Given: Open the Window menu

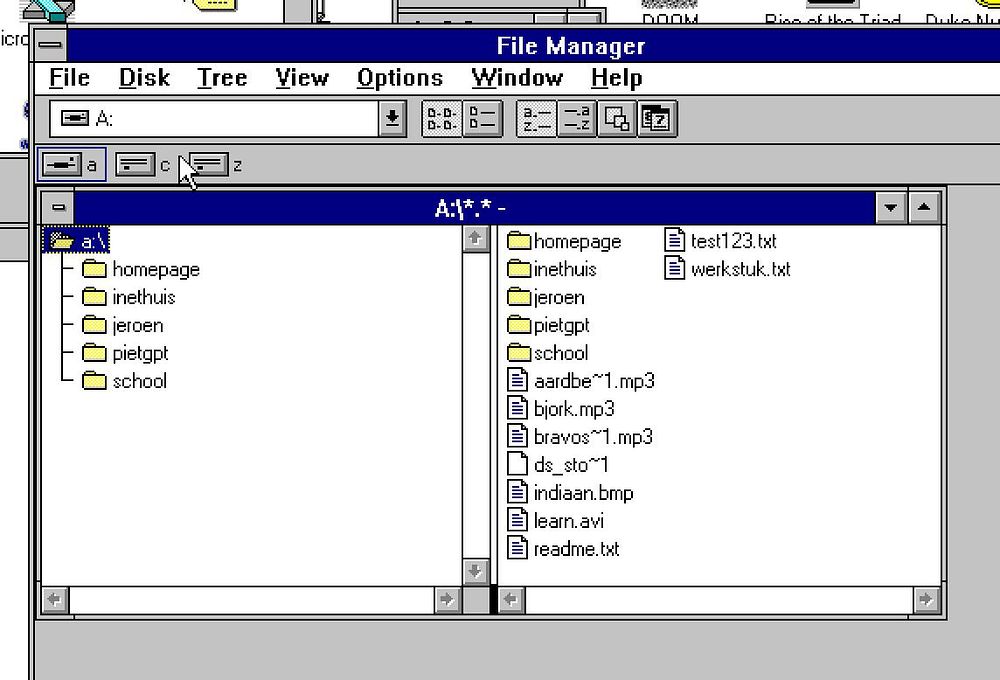Looking at the screenshot, I should [517, 78].
